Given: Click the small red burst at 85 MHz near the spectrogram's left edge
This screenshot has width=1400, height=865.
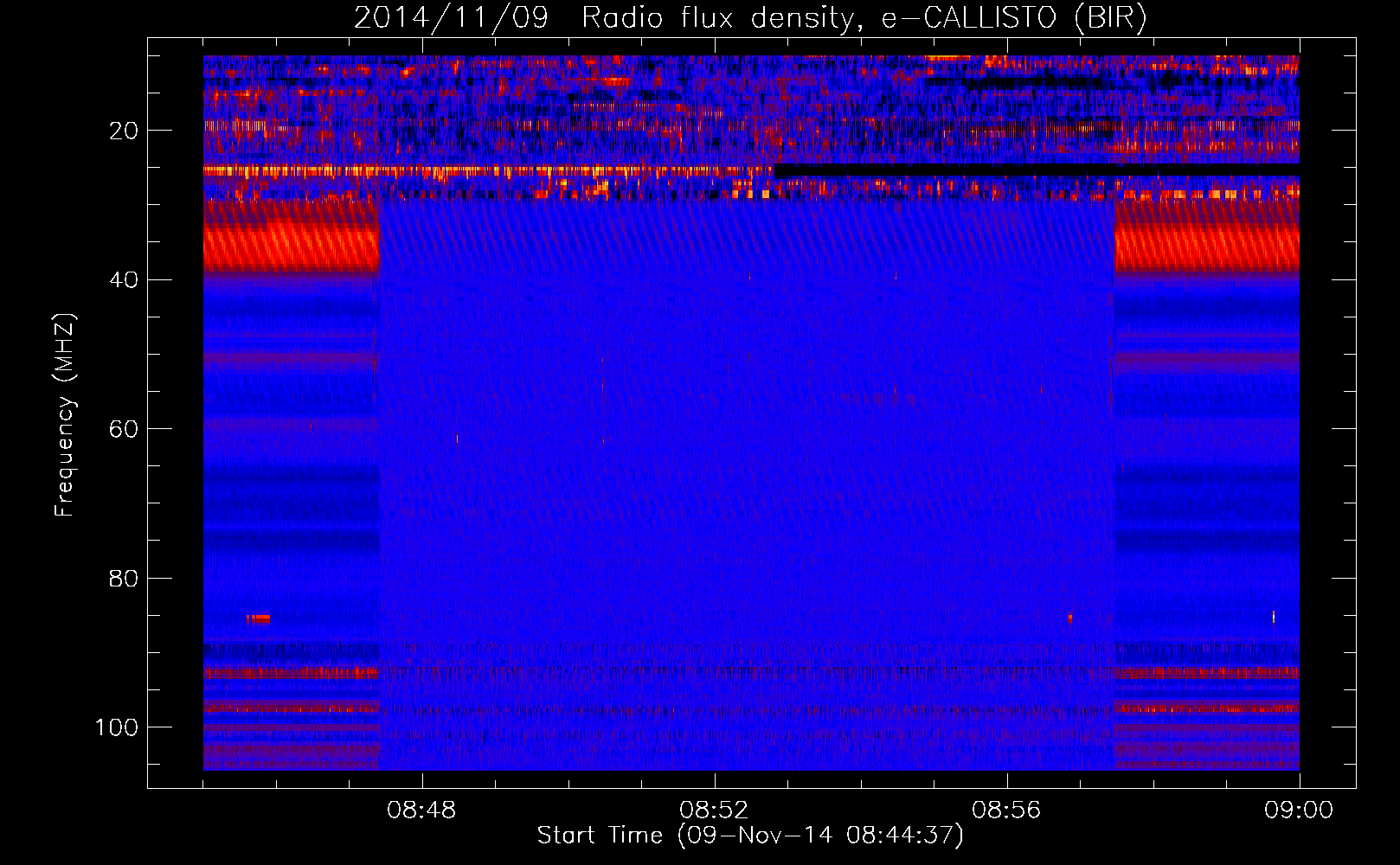Looking at the screenshot, I should coord(258,618).
